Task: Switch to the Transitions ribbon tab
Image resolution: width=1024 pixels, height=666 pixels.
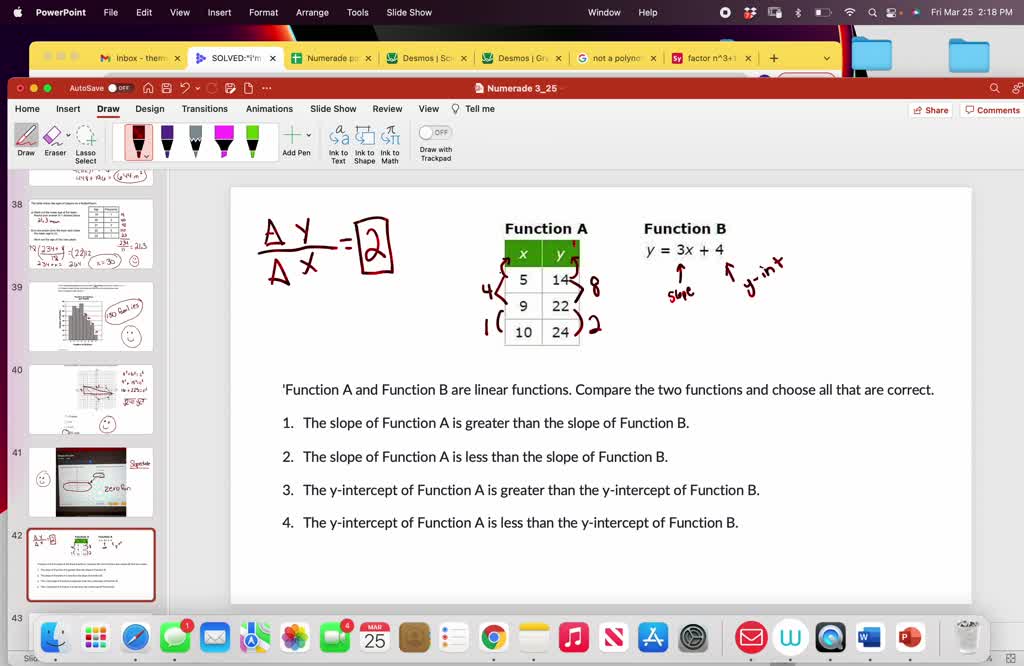Action: 204,109
